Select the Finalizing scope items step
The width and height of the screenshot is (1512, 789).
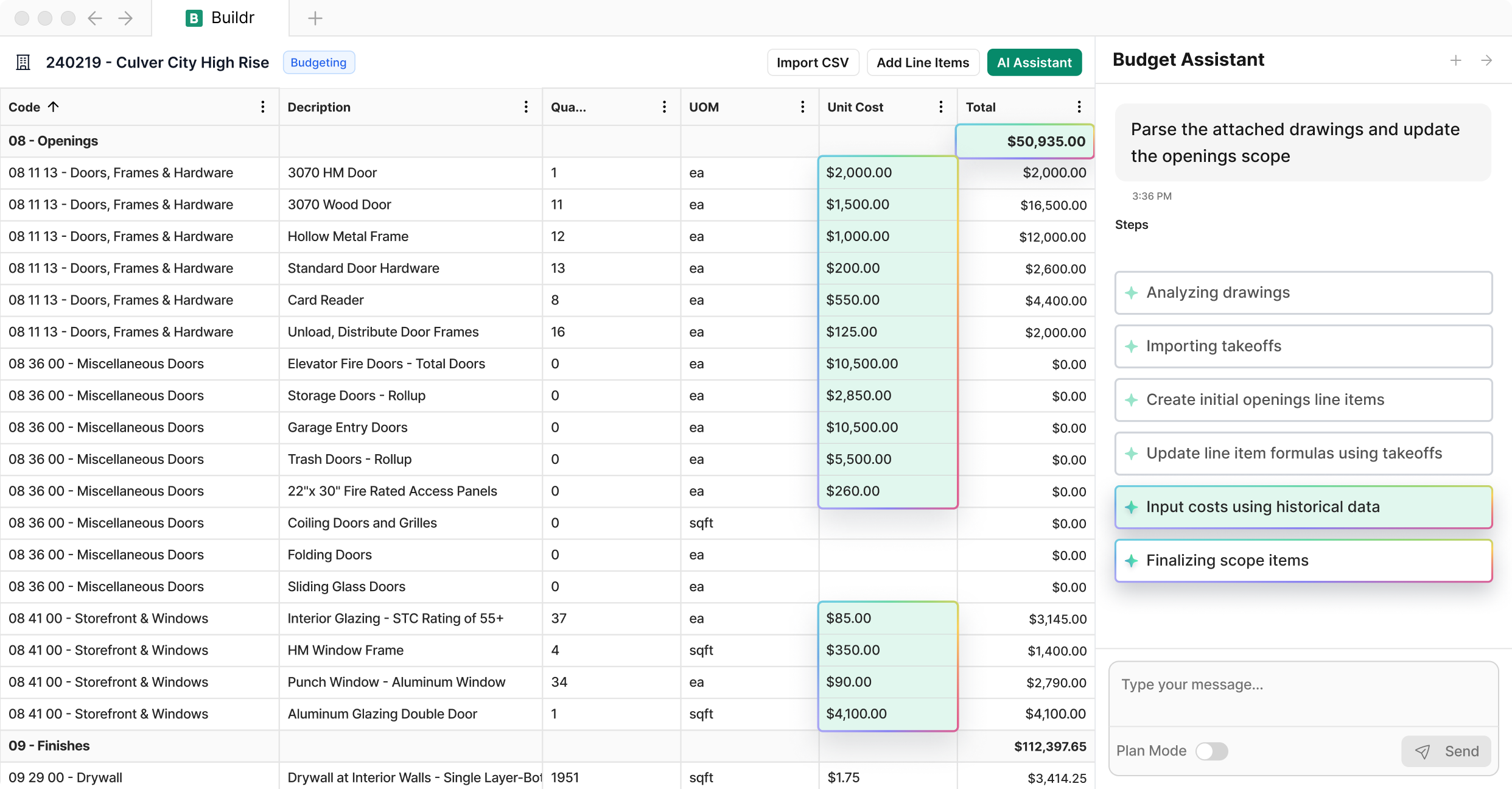pyautogui.click(x=1303, y=560)
